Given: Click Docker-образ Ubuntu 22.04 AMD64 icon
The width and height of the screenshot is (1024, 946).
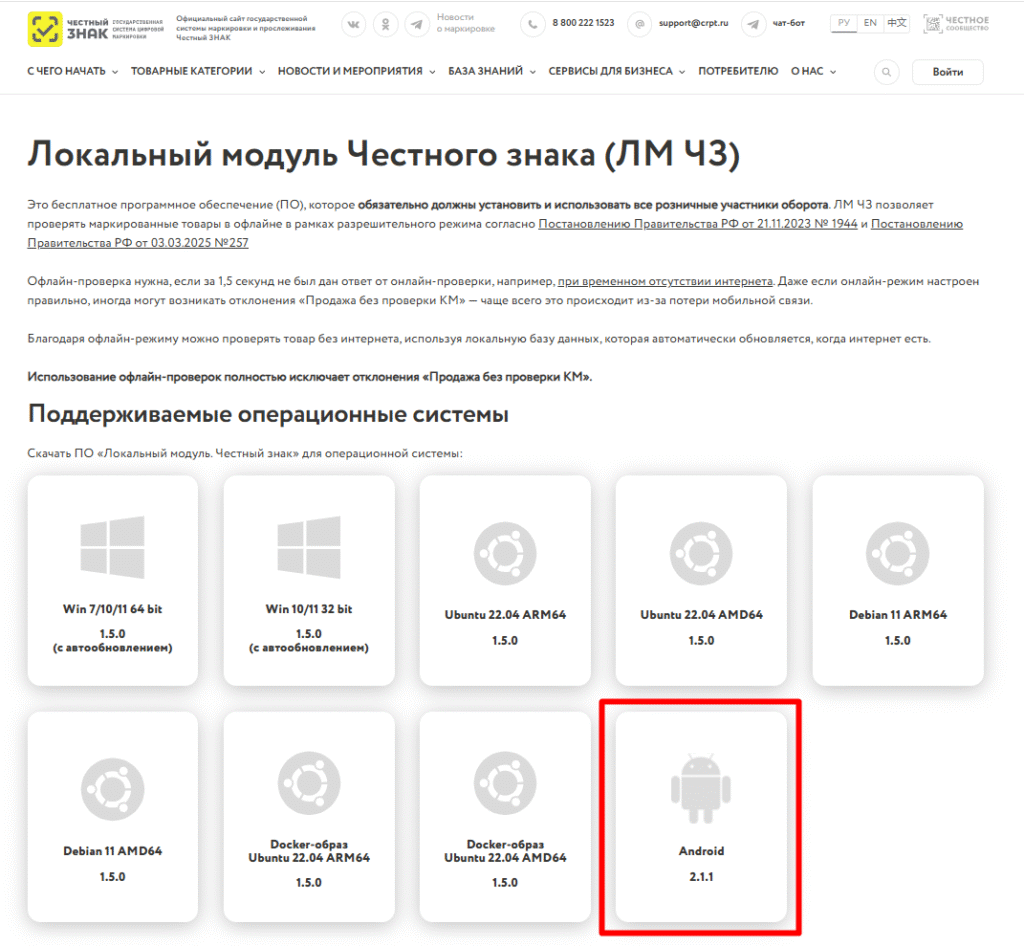Looking at the screenshot, I should (505, 783).
